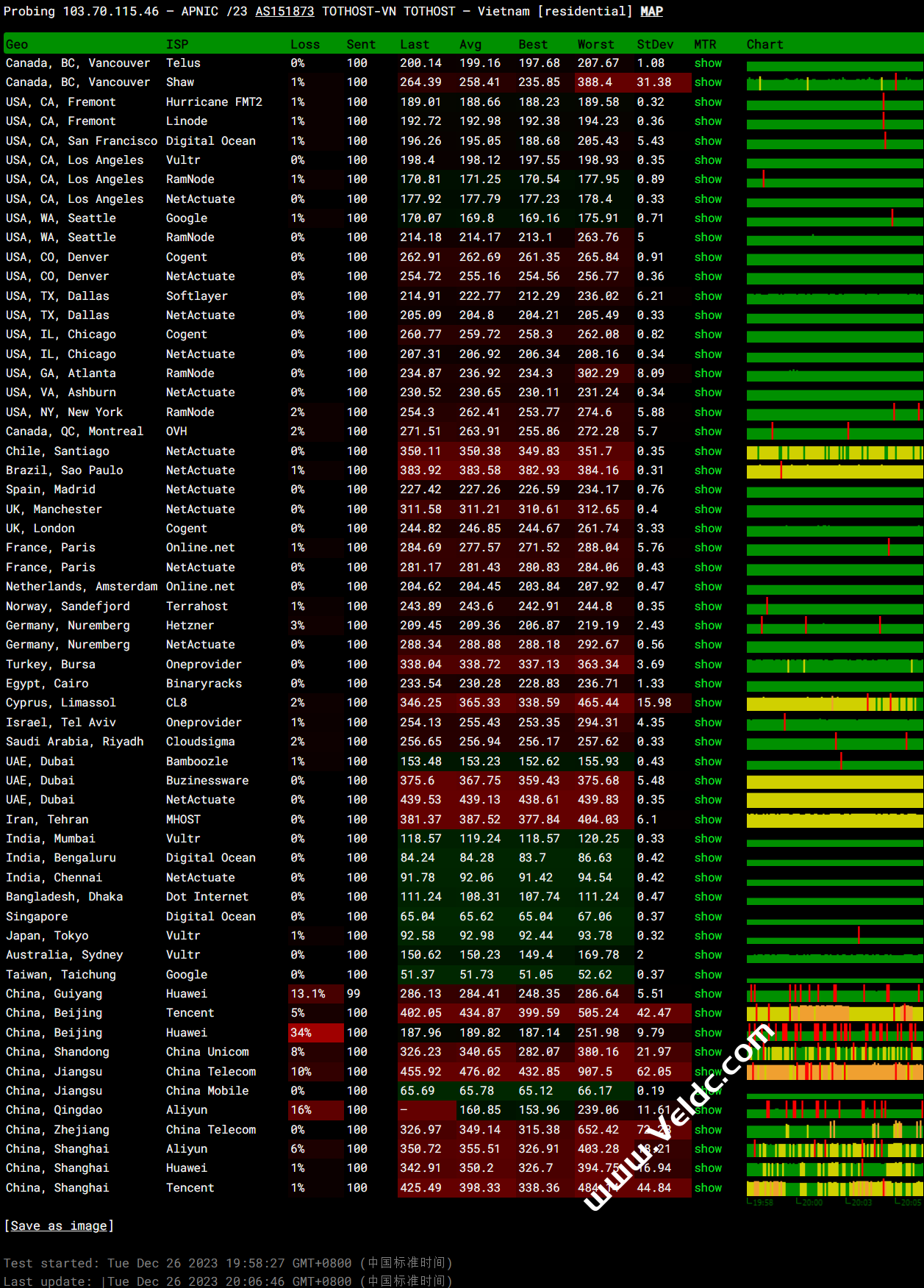Show MTR for Jiangsu China Mobile row
Screen dimensions: 924x1288
click(x=708, y=1091)
